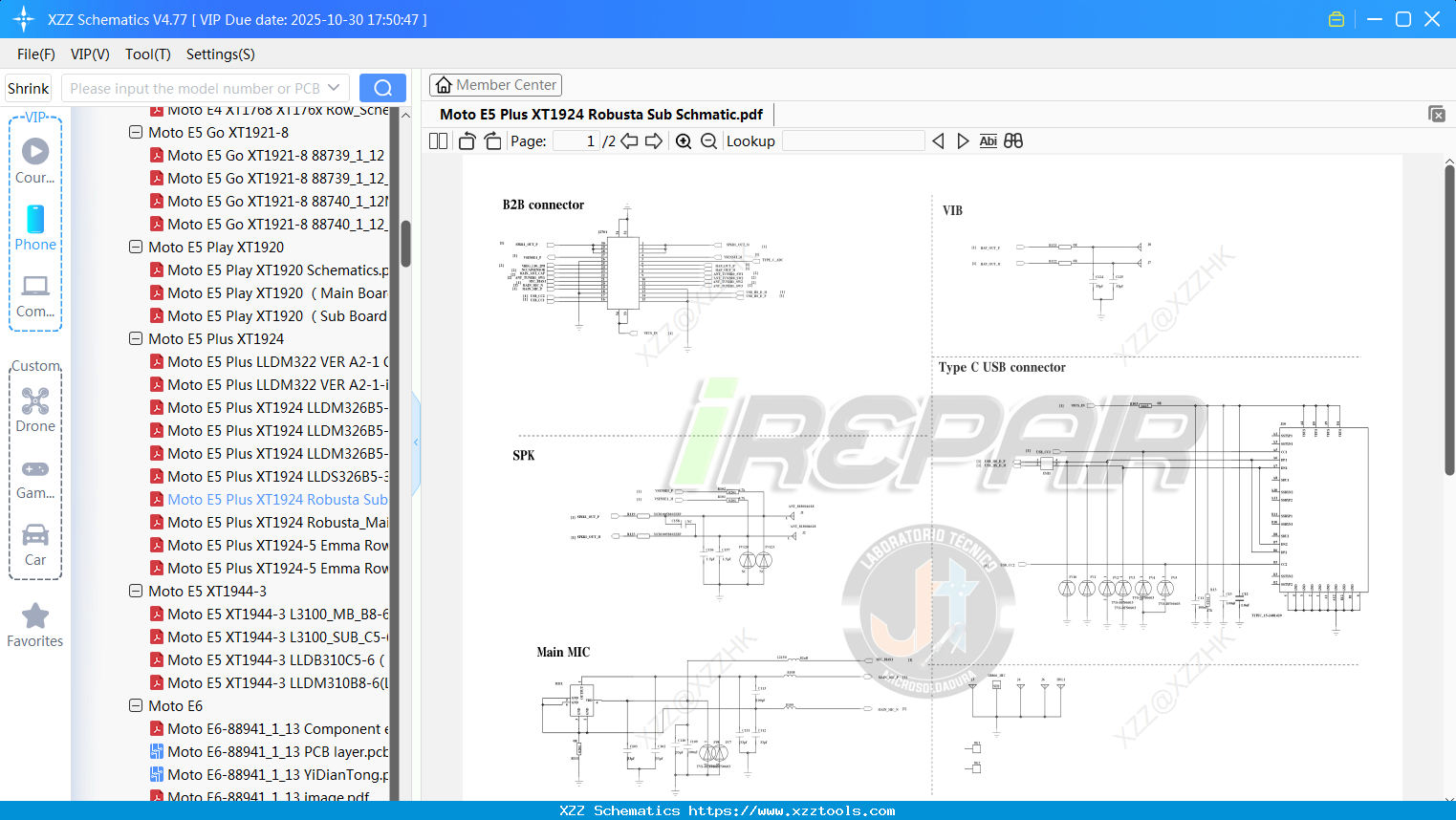Open PDF icon of Moto E5 Play XT1920 Schematics
The height and width of the screenshot is (820, 1456).
(157, 270)
